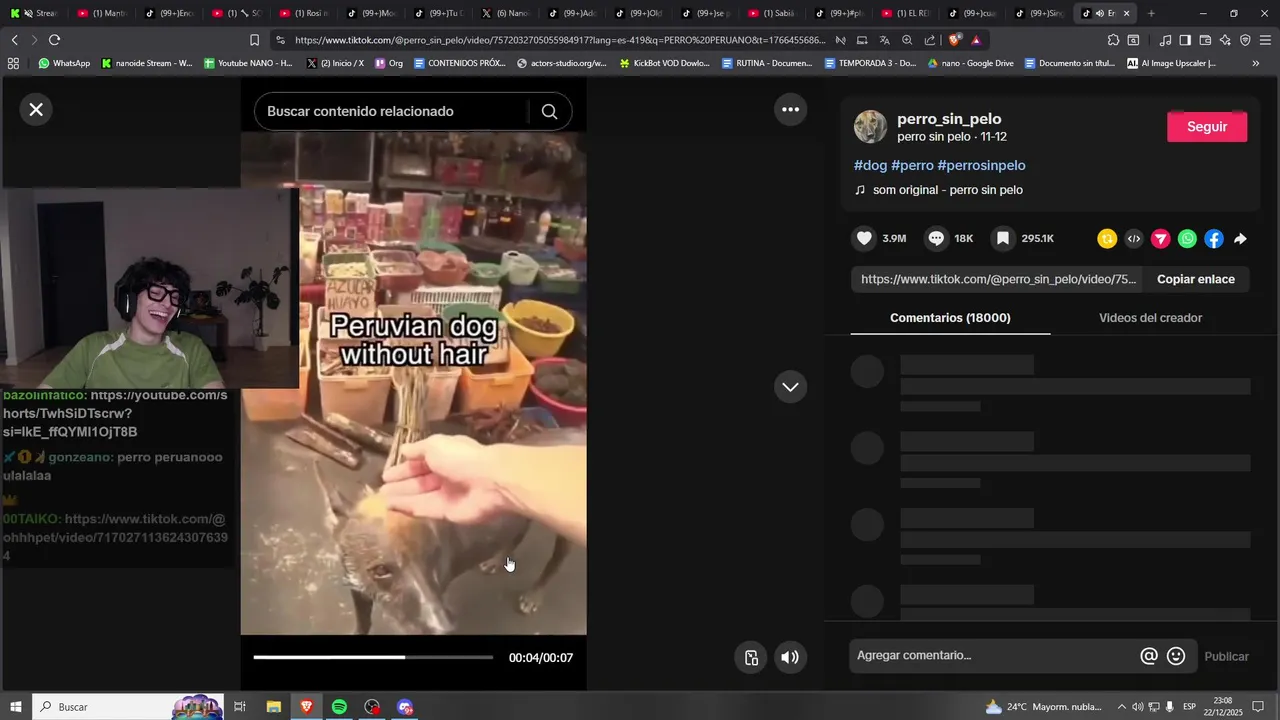Get embed code with the embed icon
Viewport: 1280px width, 720px height.
[x=1134, y=239]
